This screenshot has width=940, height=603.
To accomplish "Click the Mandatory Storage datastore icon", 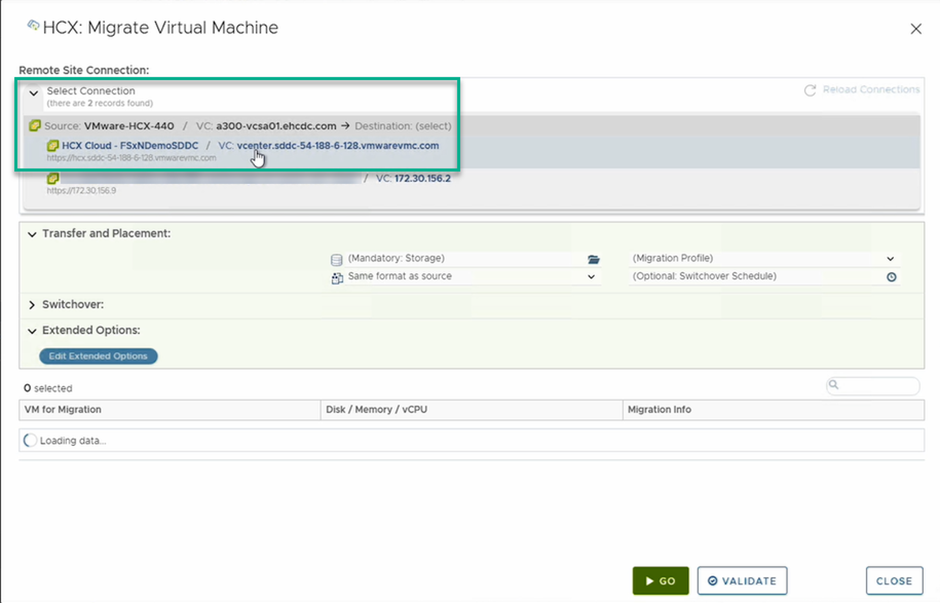I will pos(336,260).
